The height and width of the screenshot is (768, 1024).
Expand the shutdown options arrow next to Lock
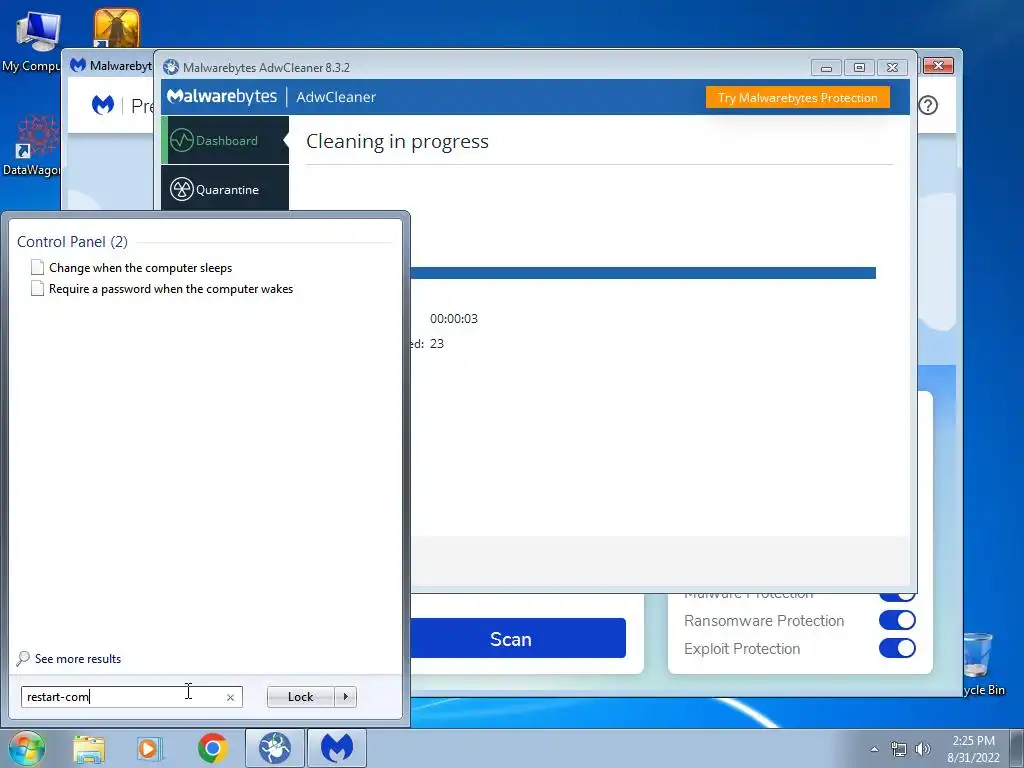pos(345,697)
